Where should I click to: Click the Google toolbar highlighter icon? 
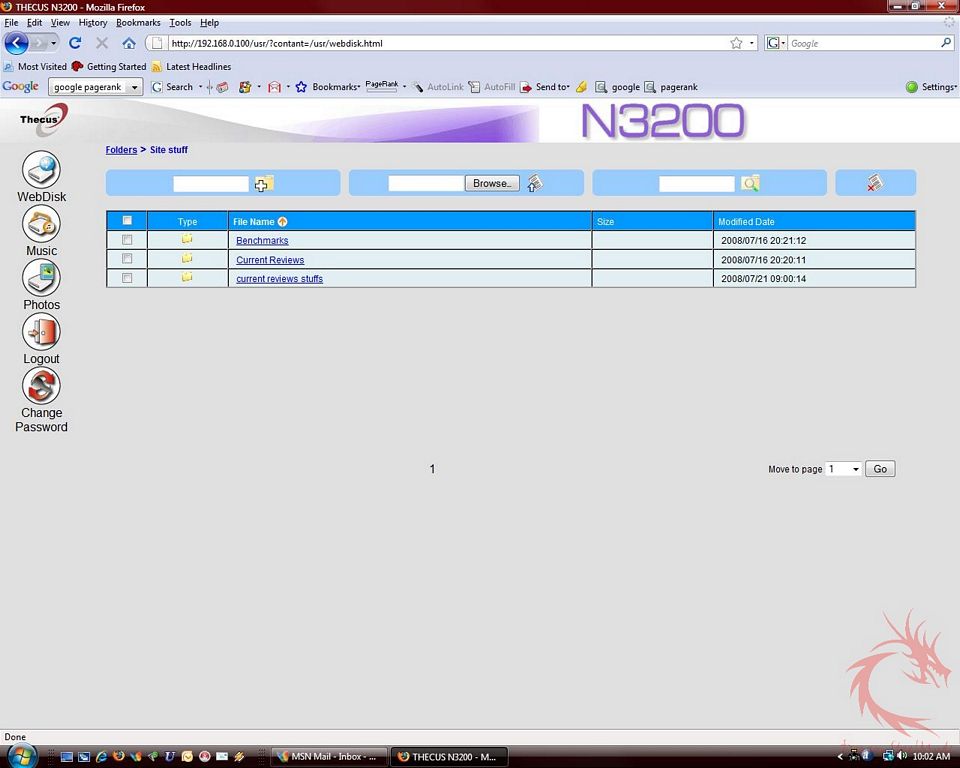(x=581, y=87)
